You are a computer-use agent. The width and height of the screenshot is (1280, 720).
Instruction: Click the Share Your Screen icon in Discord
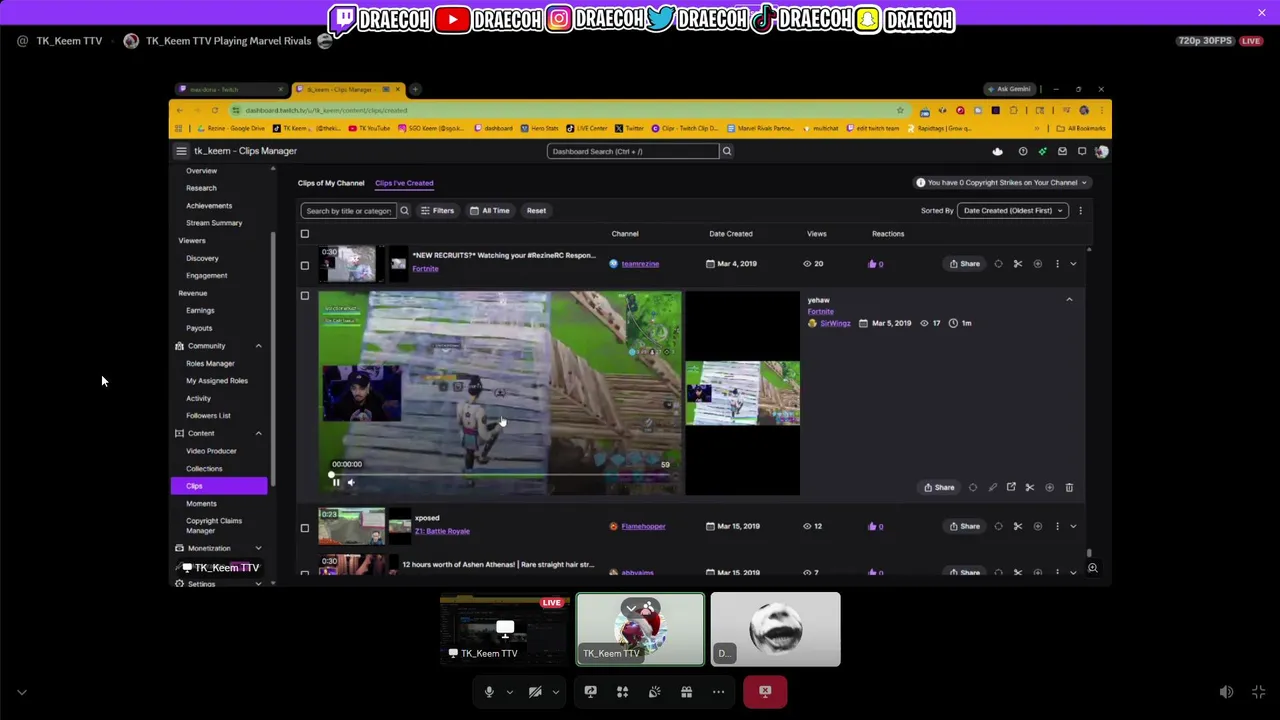click(x=590, y=691)
